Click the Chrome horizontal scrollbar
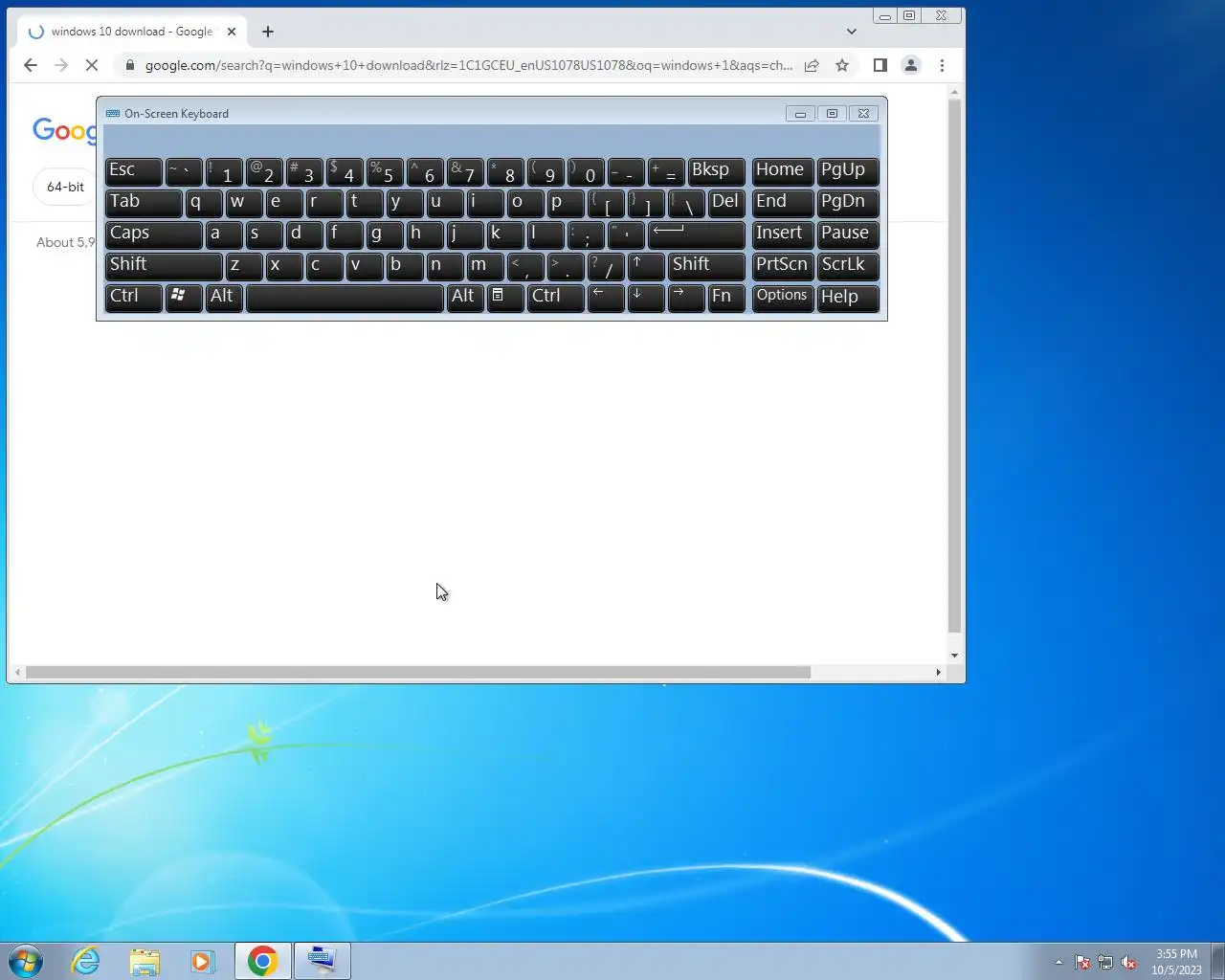 [x=418, y=672]
